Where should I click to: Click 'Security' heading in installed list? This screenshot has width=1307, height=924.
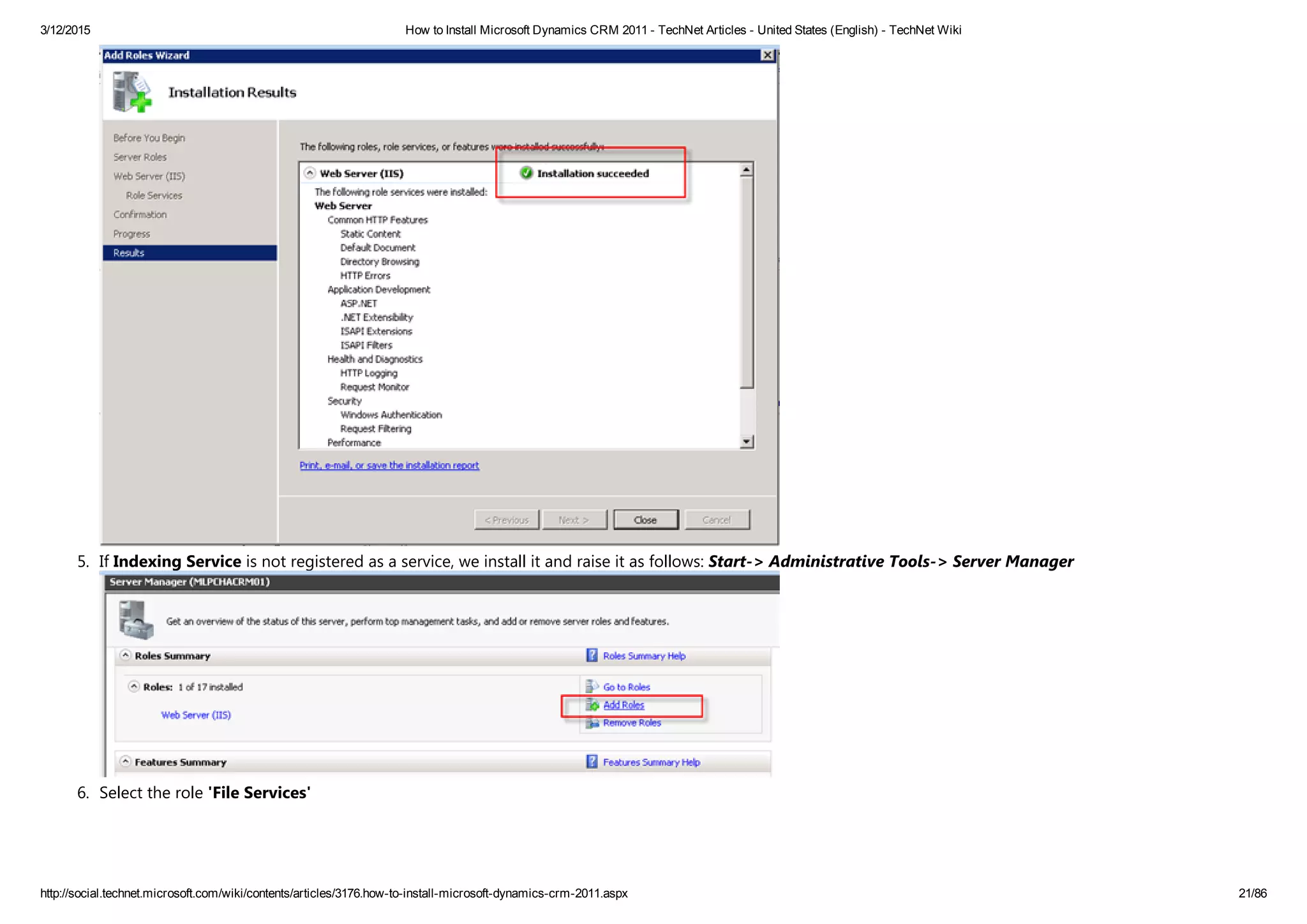coord(344,401)
